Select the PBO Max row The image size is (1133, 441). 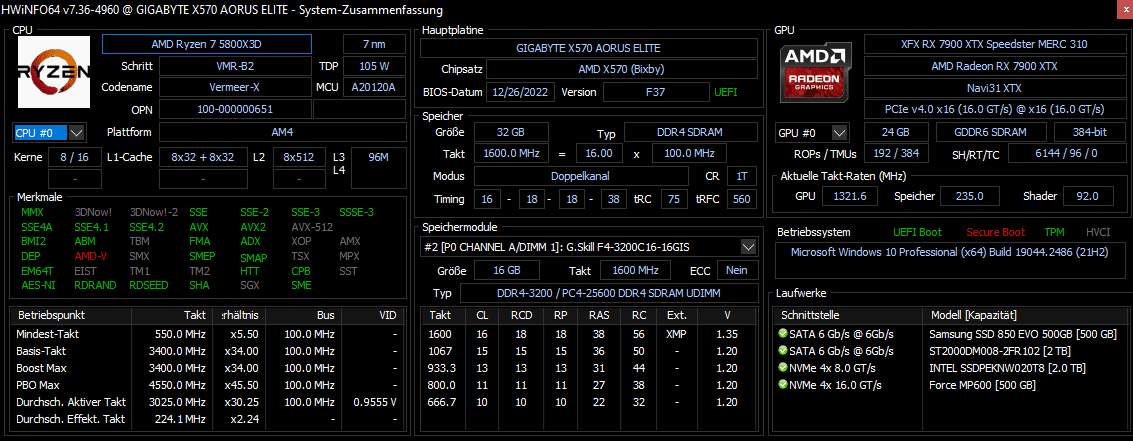[208, 385]
